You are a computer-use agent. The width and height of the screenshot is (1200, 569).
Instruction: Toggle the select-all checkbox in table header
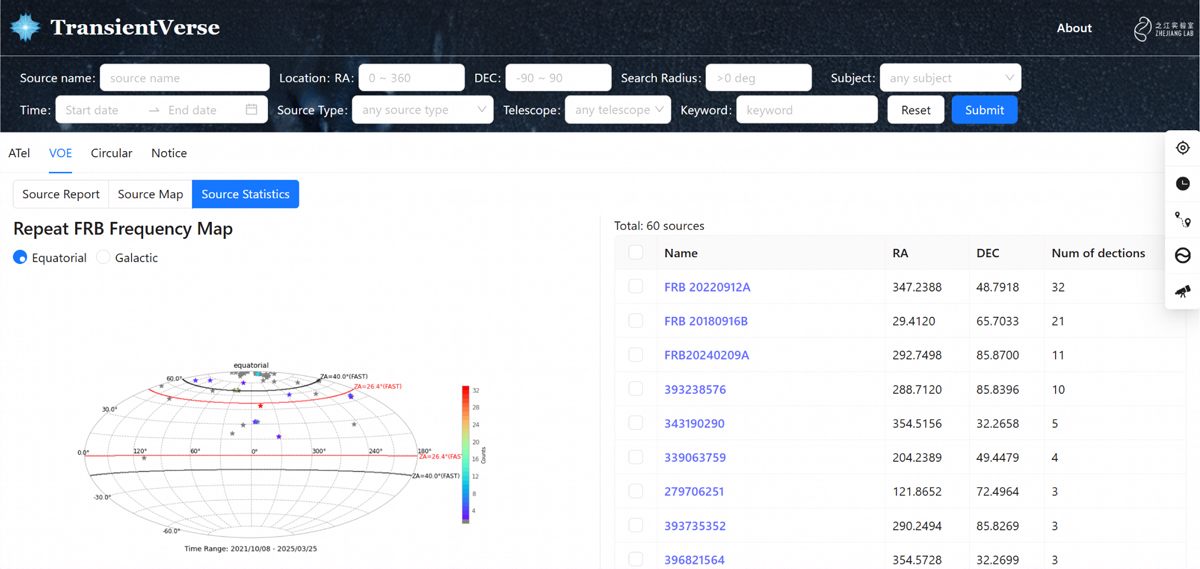[x=635, y=253]
